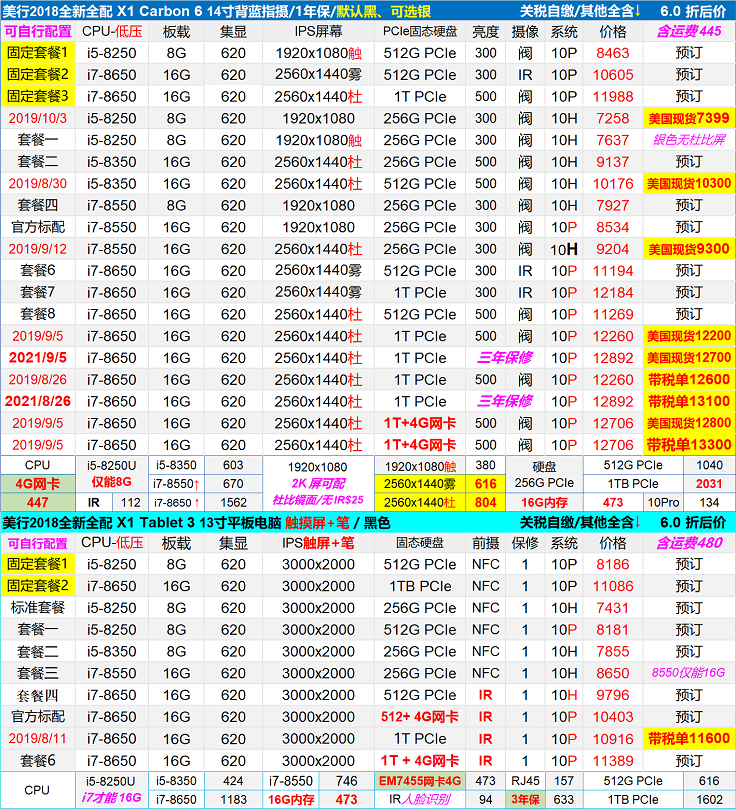736x809 pixels.
Task: Select the 8550仅能16G note cell
Action: (688, 673)
